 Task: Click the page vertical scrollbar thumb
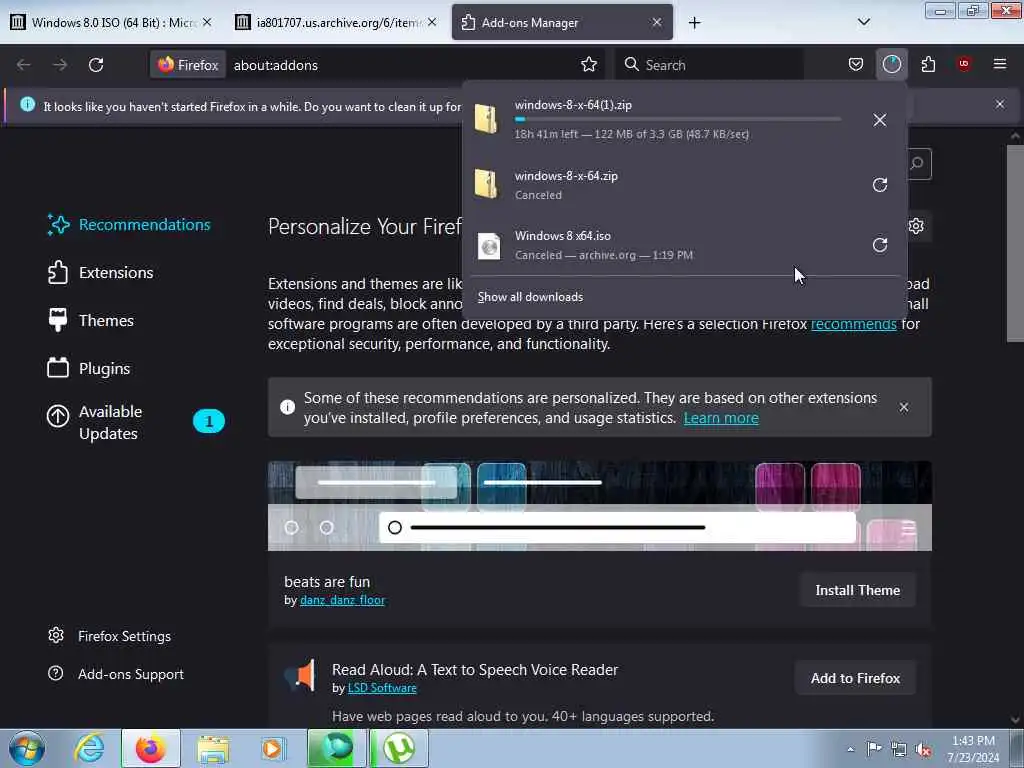click(1014, 243)
